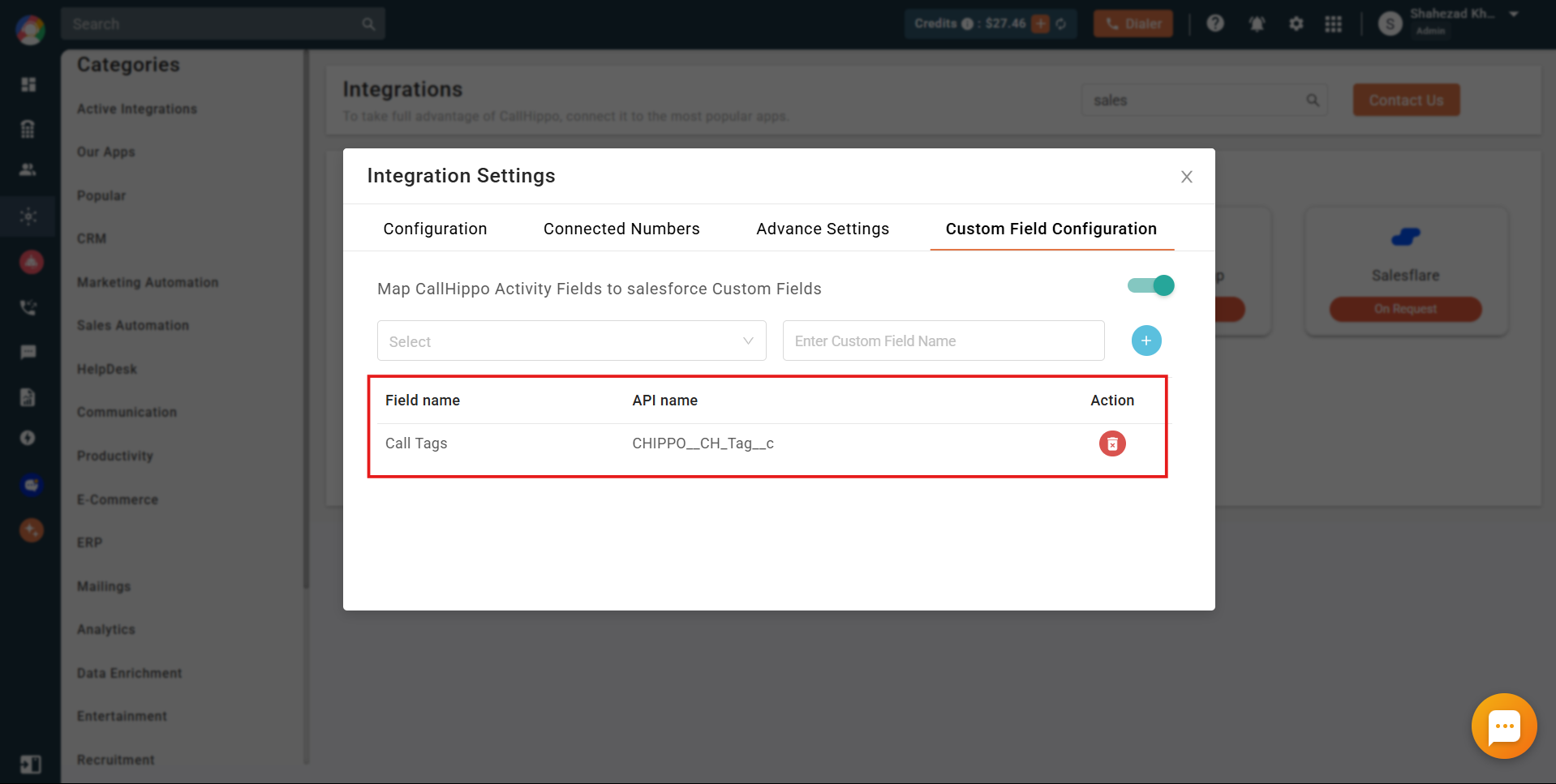Select the Communication category

[x=127, y=412]
